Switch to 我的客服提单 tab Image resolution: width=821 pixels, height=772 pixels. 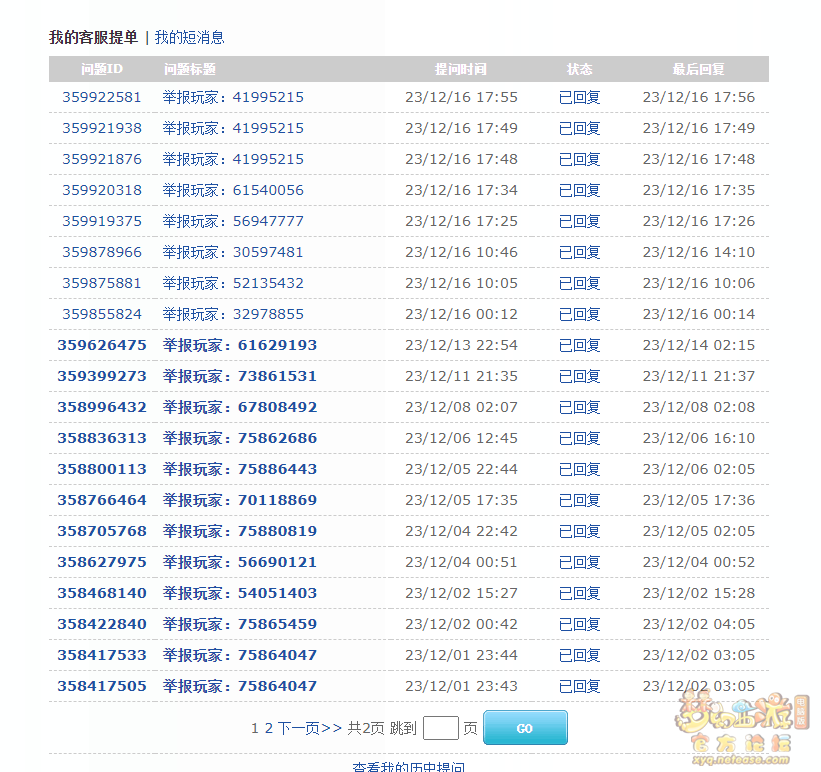(94, 37)
